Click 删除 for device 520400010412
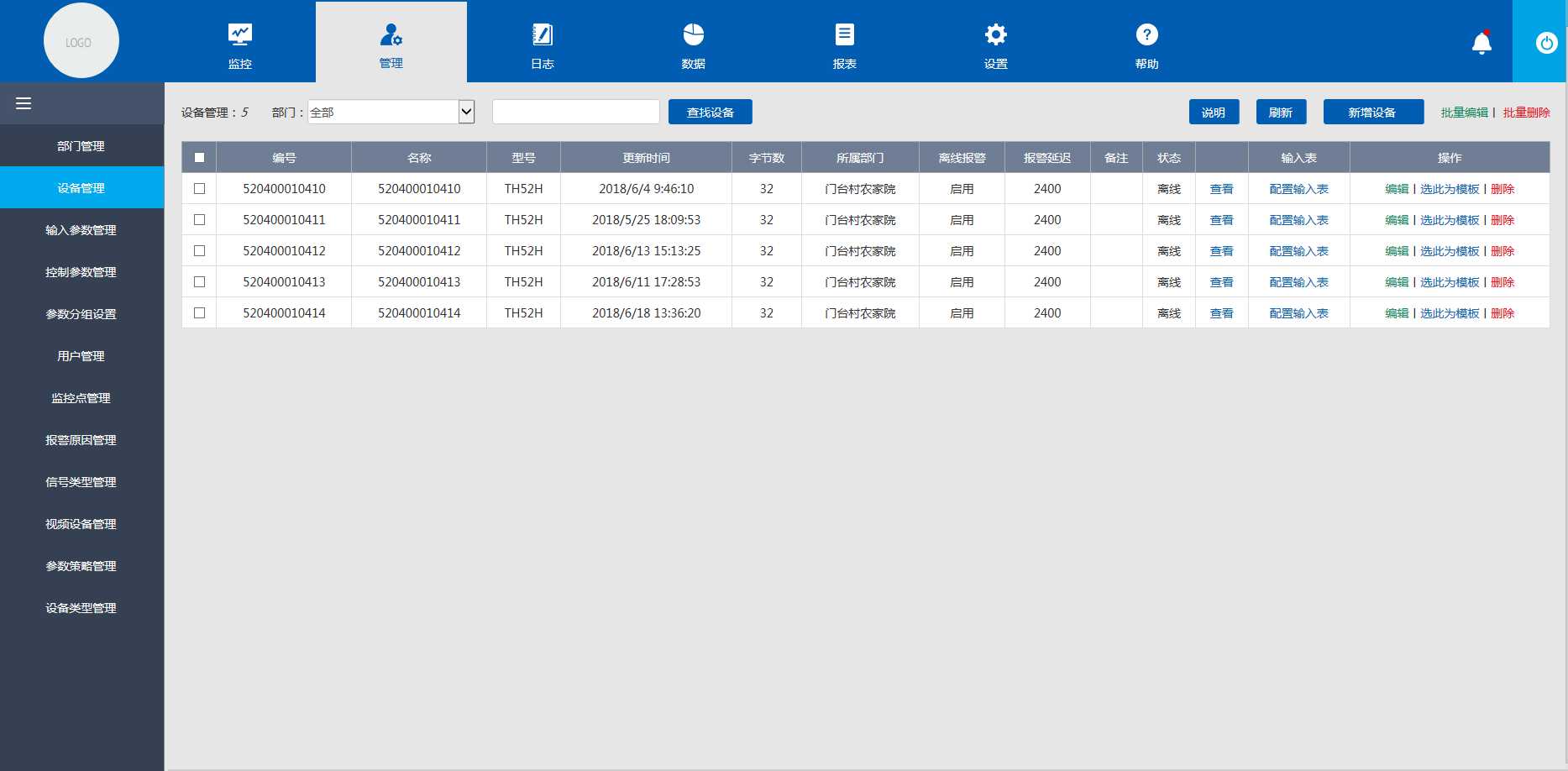 pyautogui.click(x=1502, y=251)
